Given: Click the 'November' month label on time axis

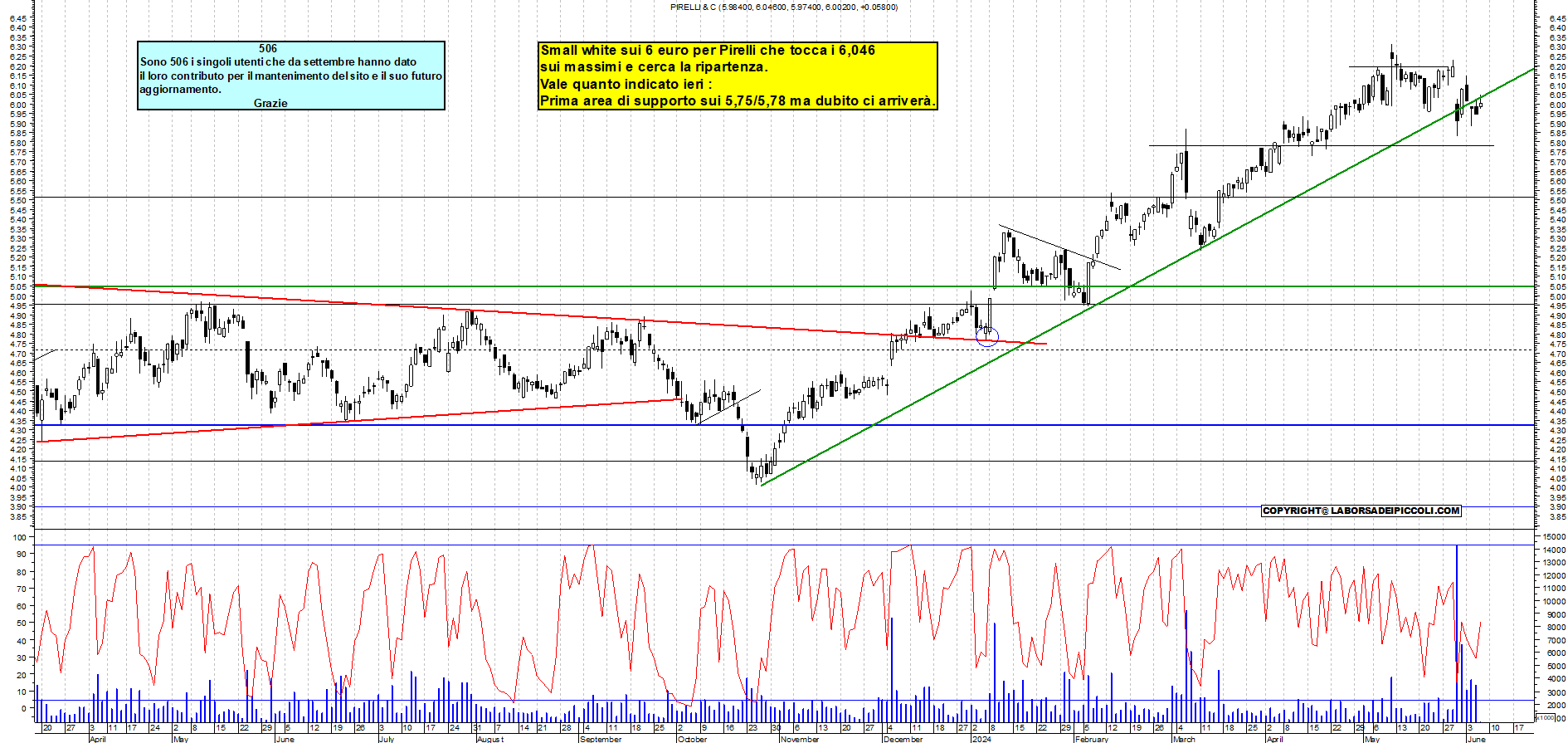Looking at the screenshot, I should click(801, 739).
